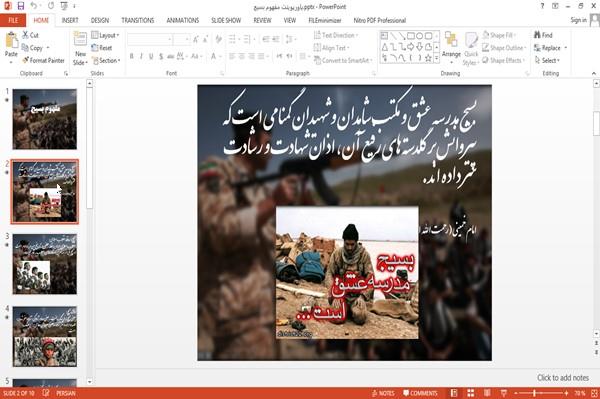The image size is (600, 399).
Task: Fit slide to current window
Action: point(594,393)
